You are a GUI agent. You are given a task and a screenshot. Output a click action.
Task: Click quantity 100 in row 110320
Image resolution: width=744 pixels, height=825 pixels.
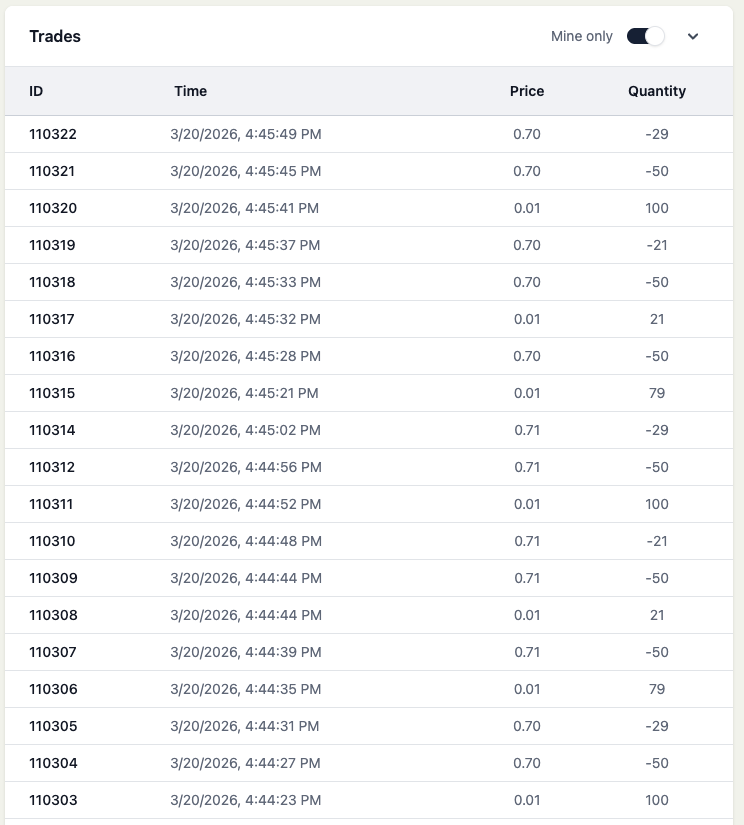(x=657, y=208)
